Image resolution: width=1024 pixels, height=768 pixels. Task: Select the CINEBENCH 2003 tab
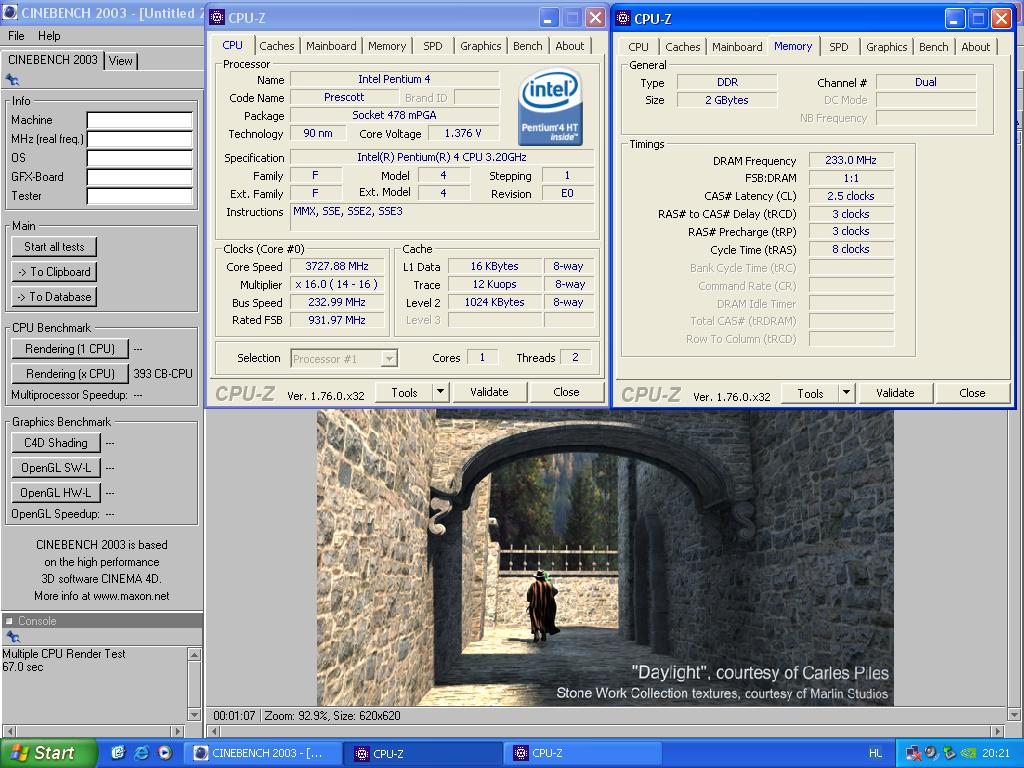[x=53, y=59]
